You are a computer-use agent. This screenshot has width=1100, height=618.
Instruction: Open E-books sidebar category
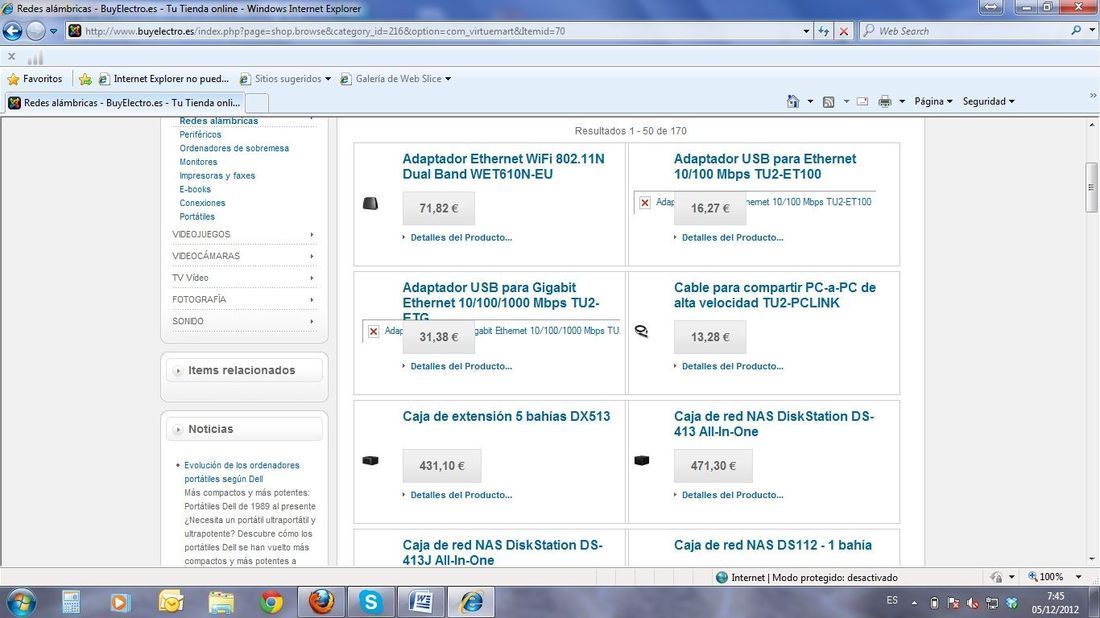tap(194, 189)
